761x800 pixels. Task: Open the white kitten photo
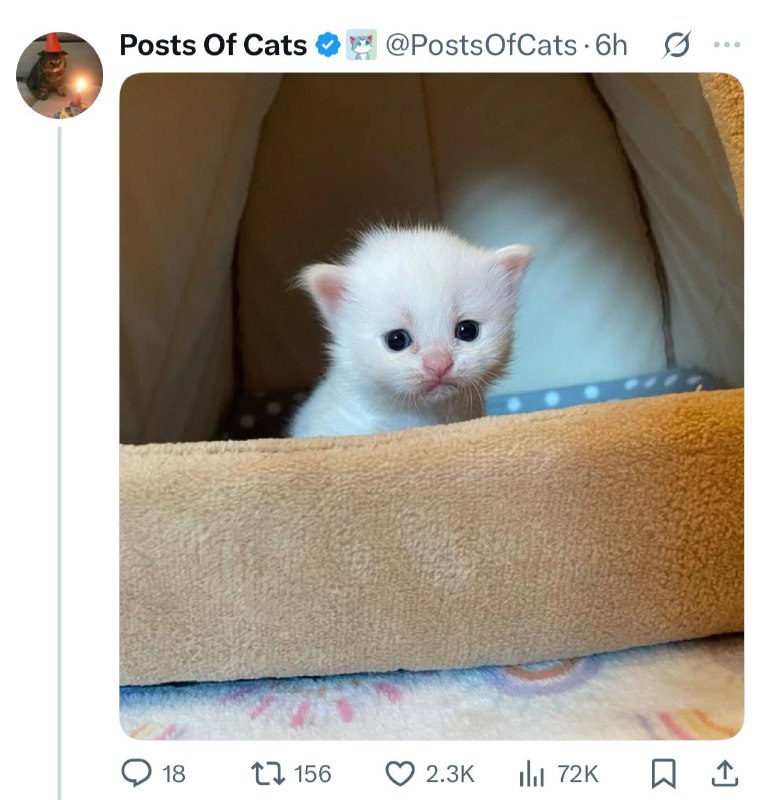(x=432, y=406)
